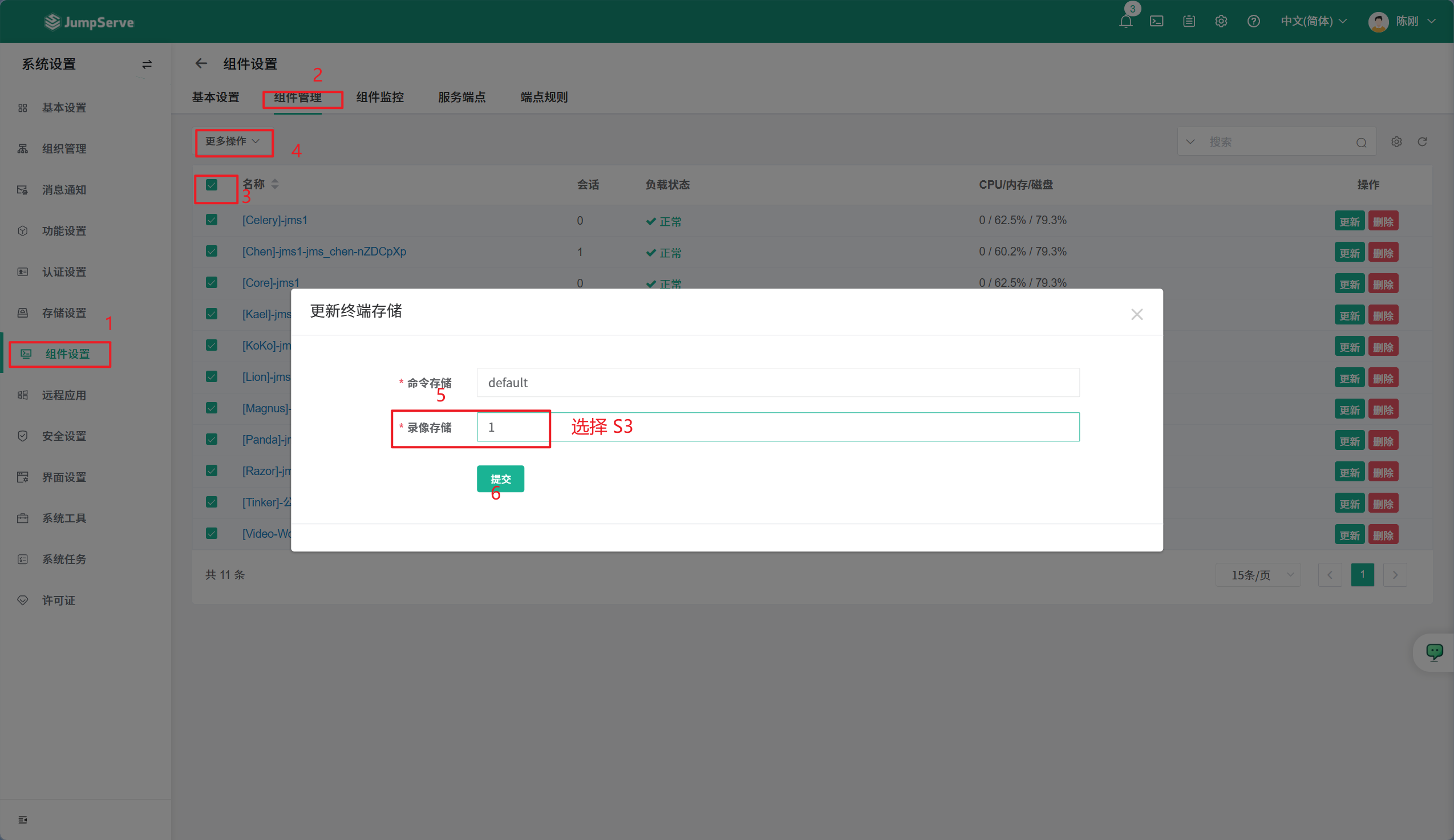The width and height of the screenshot is (1454, 840).
Task: Open the [Chen]-jms1-jms_chen-nZDCpXp link
Action: pyautogui.click(x=323, y=251)
